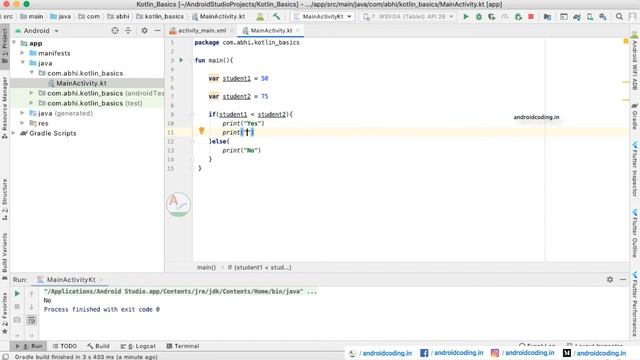Click the Run tool window button at bottom
Screen dimensions: 640x360
pyautogui.click(x=29, y=346)
